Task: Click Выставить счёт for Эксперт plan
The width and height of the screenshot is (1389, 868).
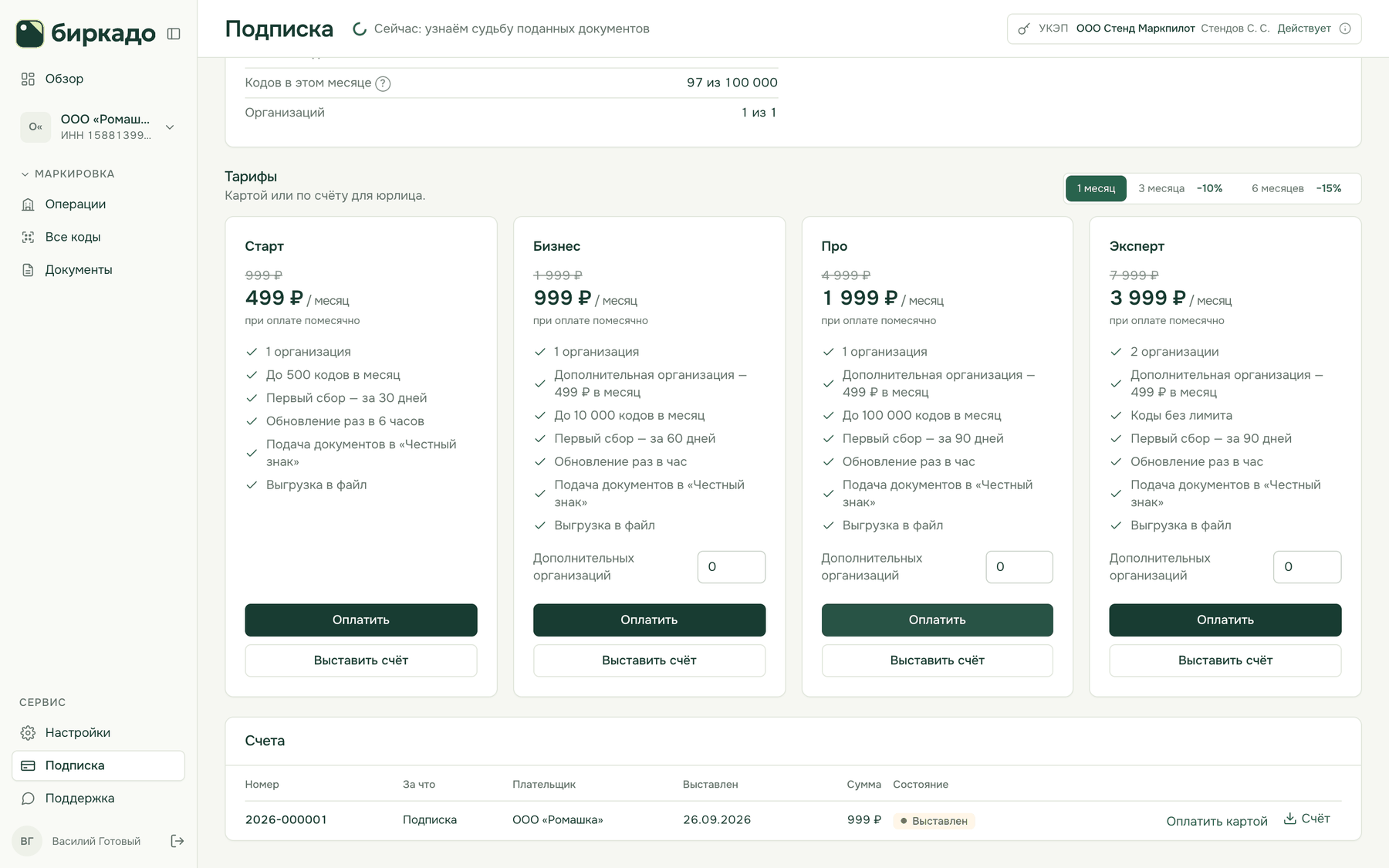Action: [x=1225, y=660]
